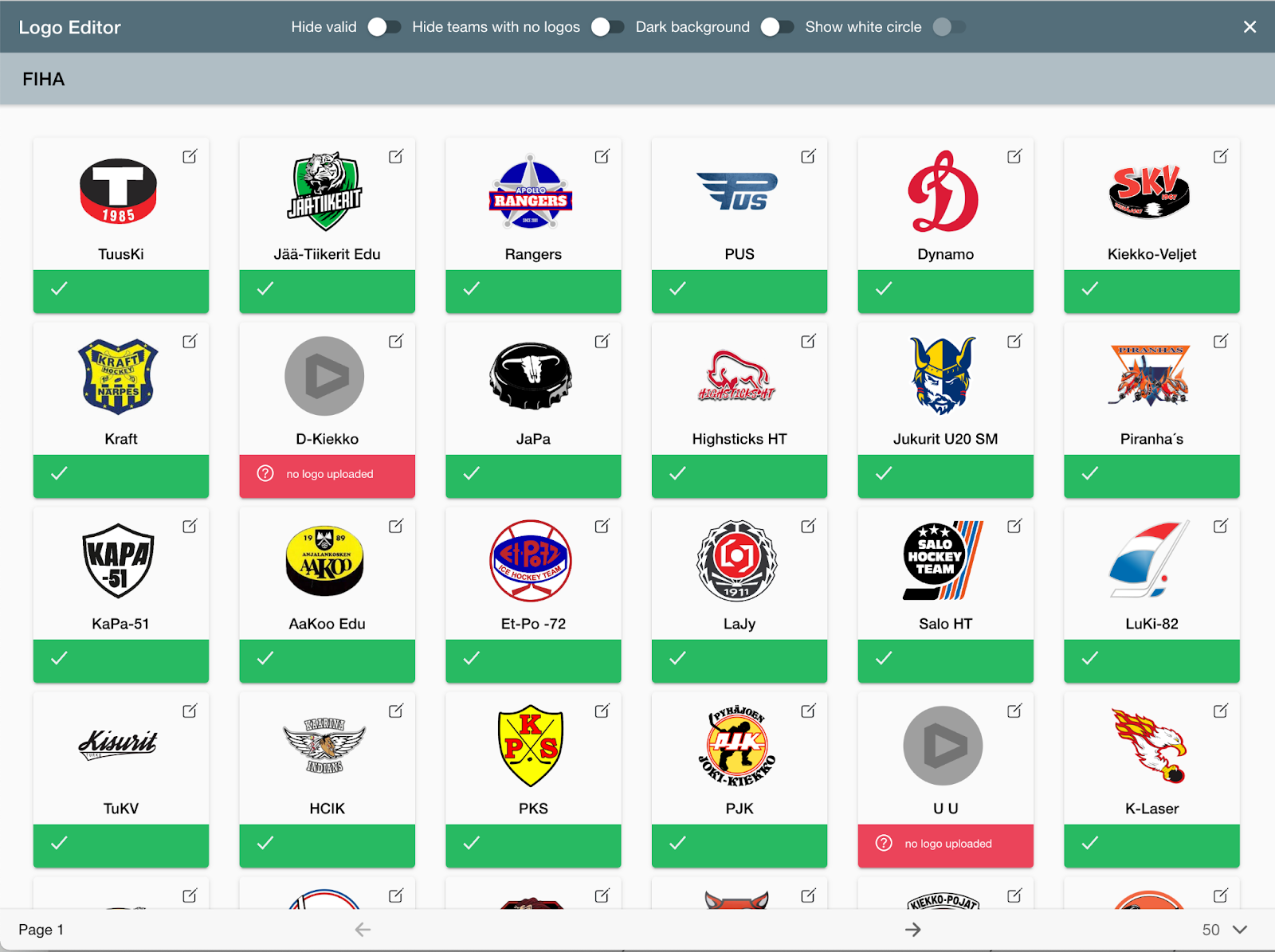Viewport: 1275px width, 952px height.
Task: Click the Page 1 label
Action: pyautogui.click(x=41, y=930)
